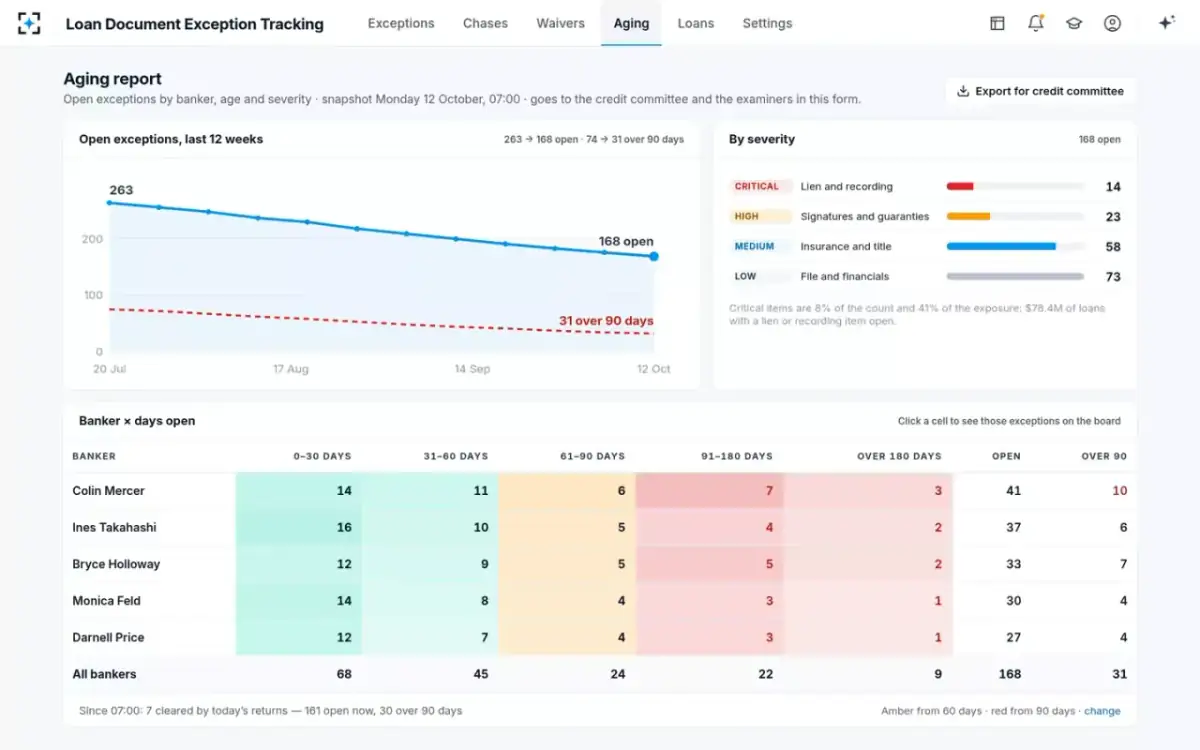
Task: Switch to the Exceptions tab
Action: [x=401, y=23]
